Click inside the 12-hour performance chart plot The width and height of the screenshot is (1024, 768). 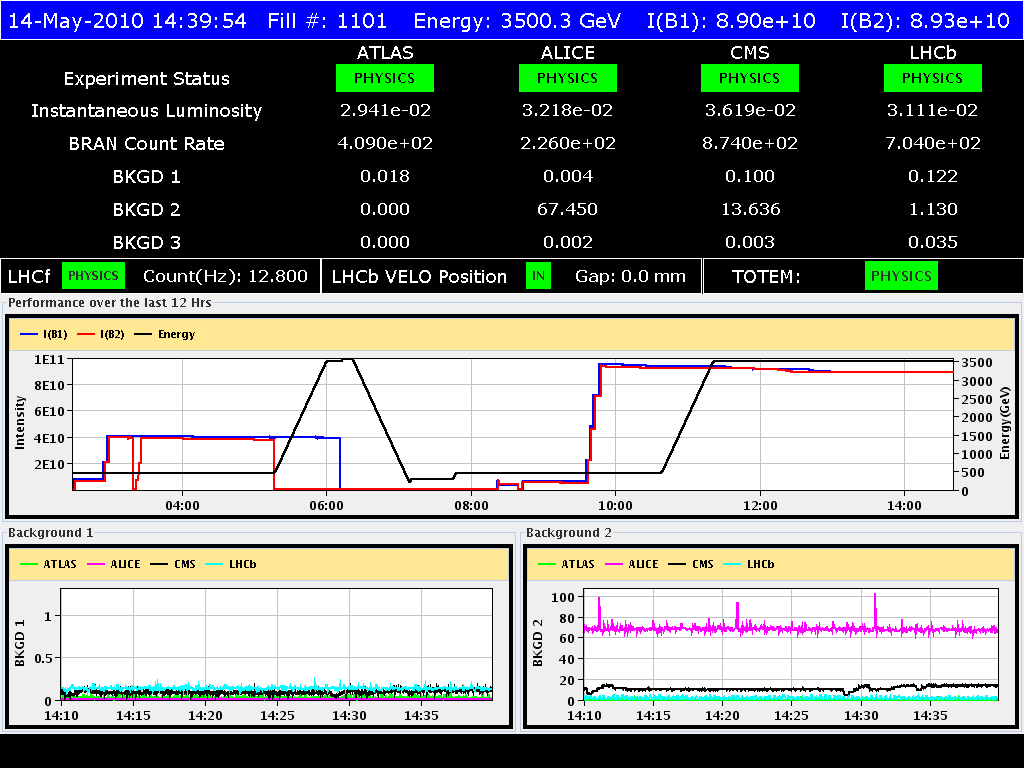513,424
